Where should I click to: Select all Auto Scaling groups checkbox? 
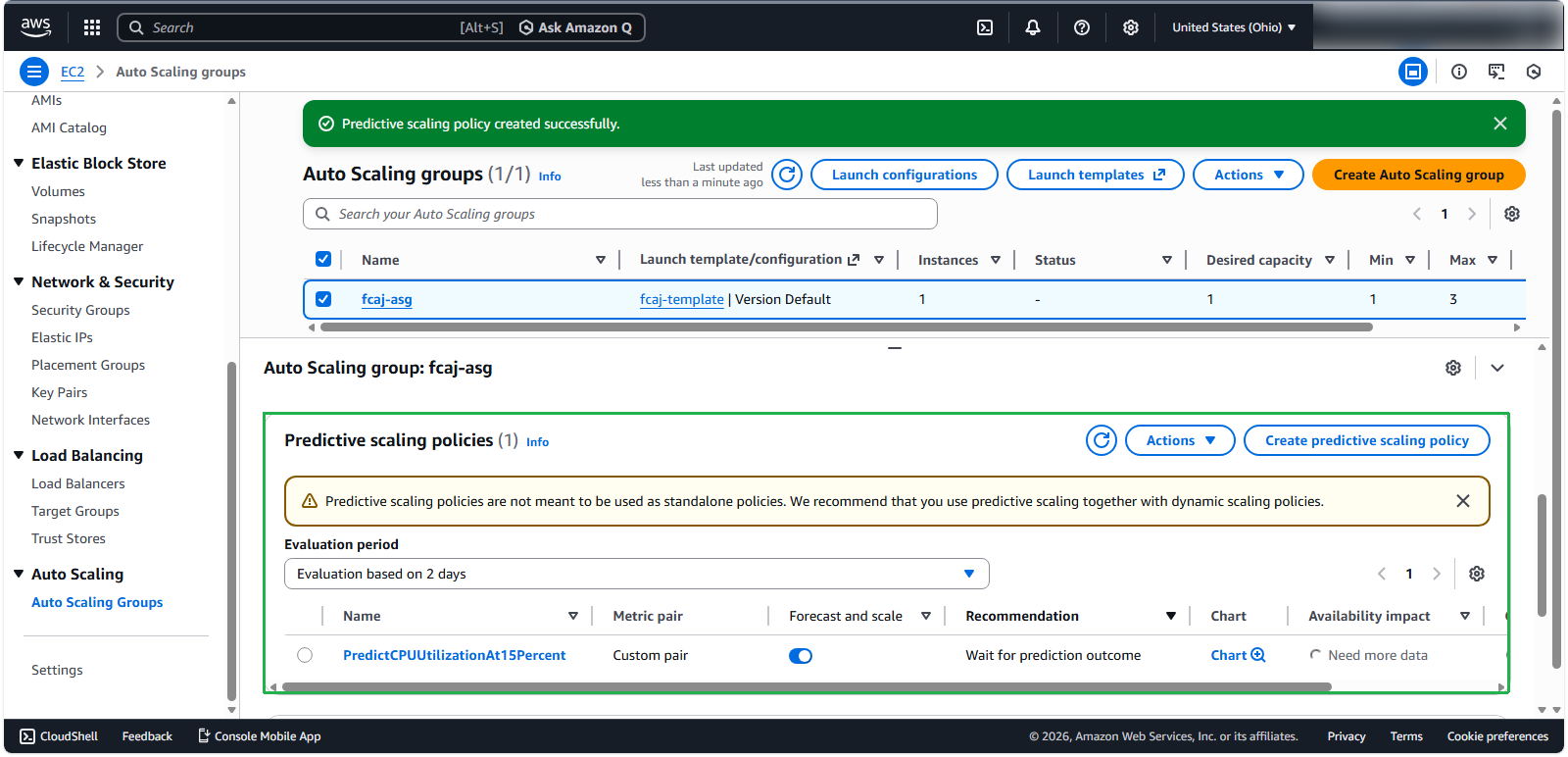323,259
